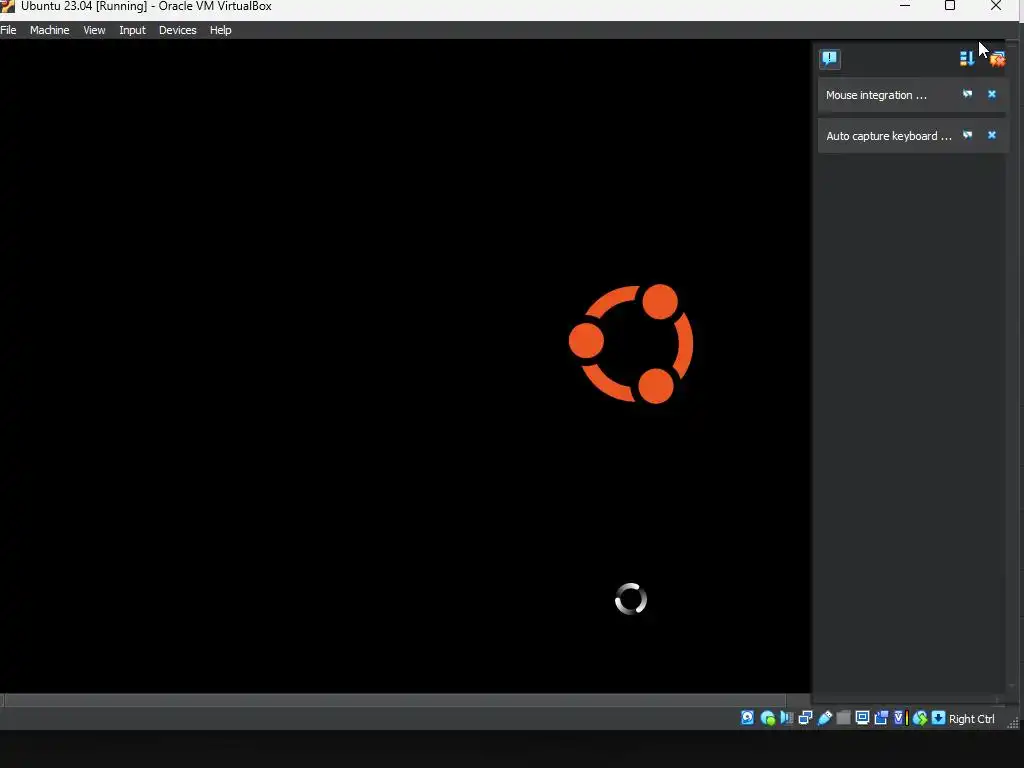Toggle the notification center speech-bubble icon
Screen dimensions: 1024x768
830,59
